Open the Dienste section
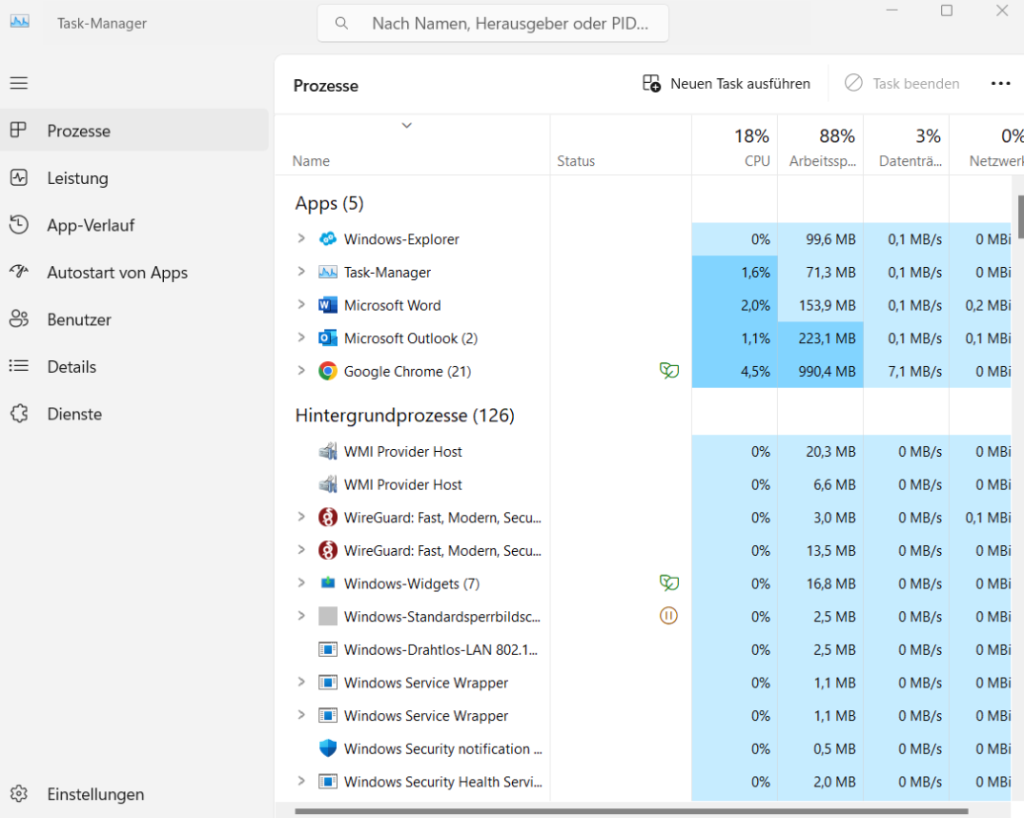The height and width of the screenshot is (818, 1024). point(19,413)
